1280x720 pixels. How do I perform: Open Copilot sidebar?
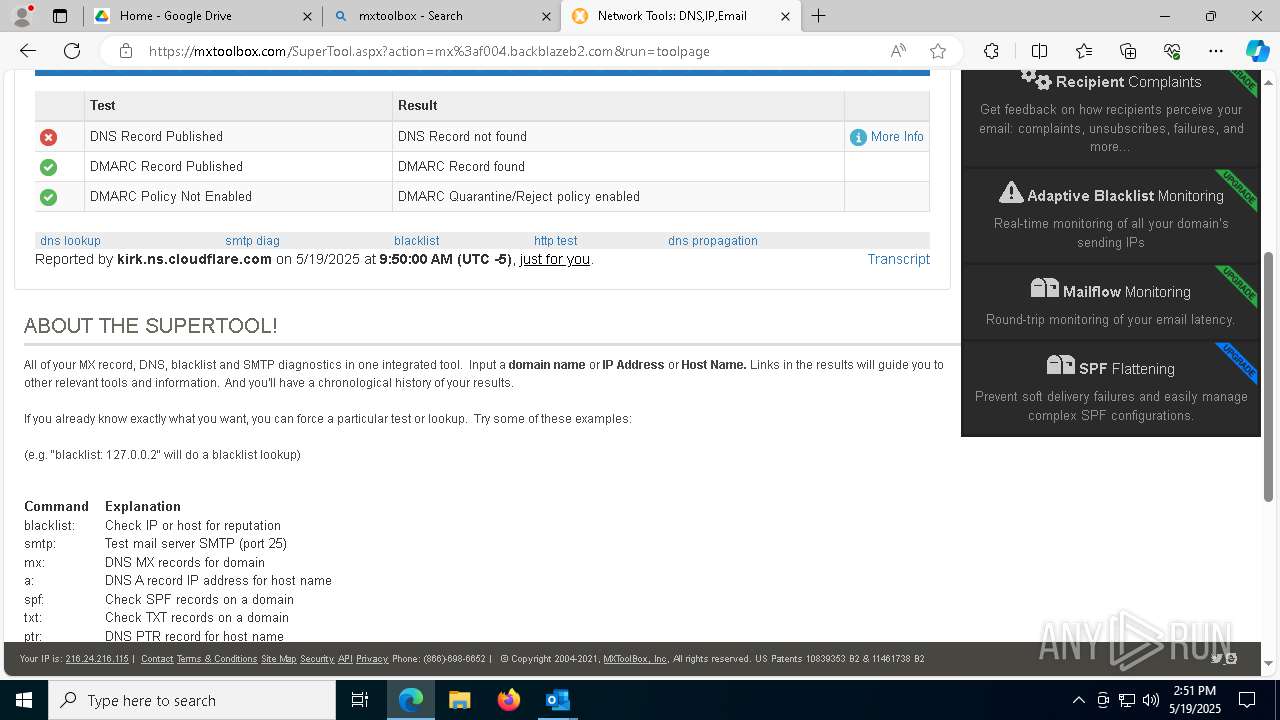tap(1257, 51)
